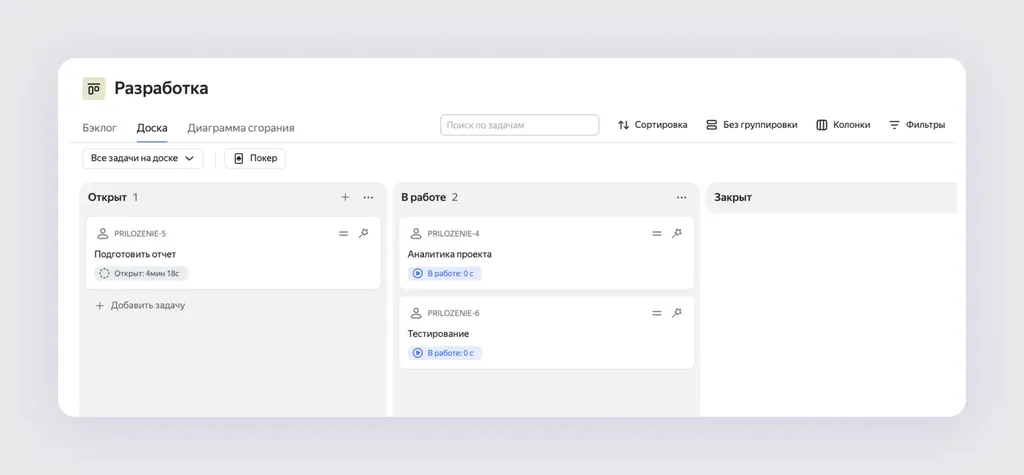This screenshot has height=475, width=1024.
Task: Focus the Поиск по задачам search field
Action: [x=519, y=125]
